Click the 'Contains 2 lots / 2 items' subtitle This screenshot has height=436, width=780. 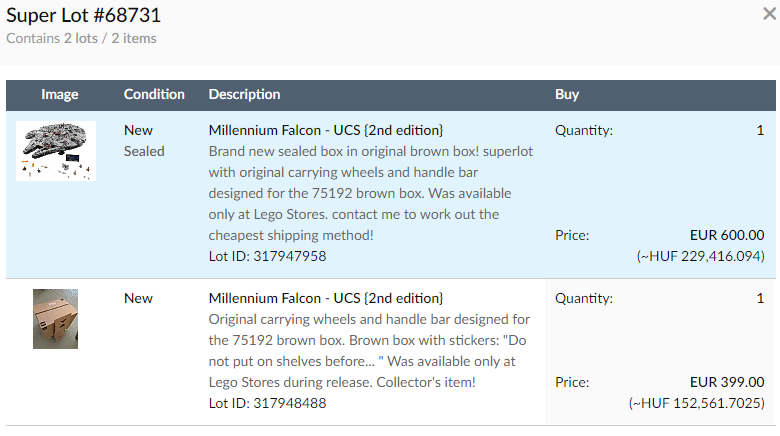coord(81,38)
